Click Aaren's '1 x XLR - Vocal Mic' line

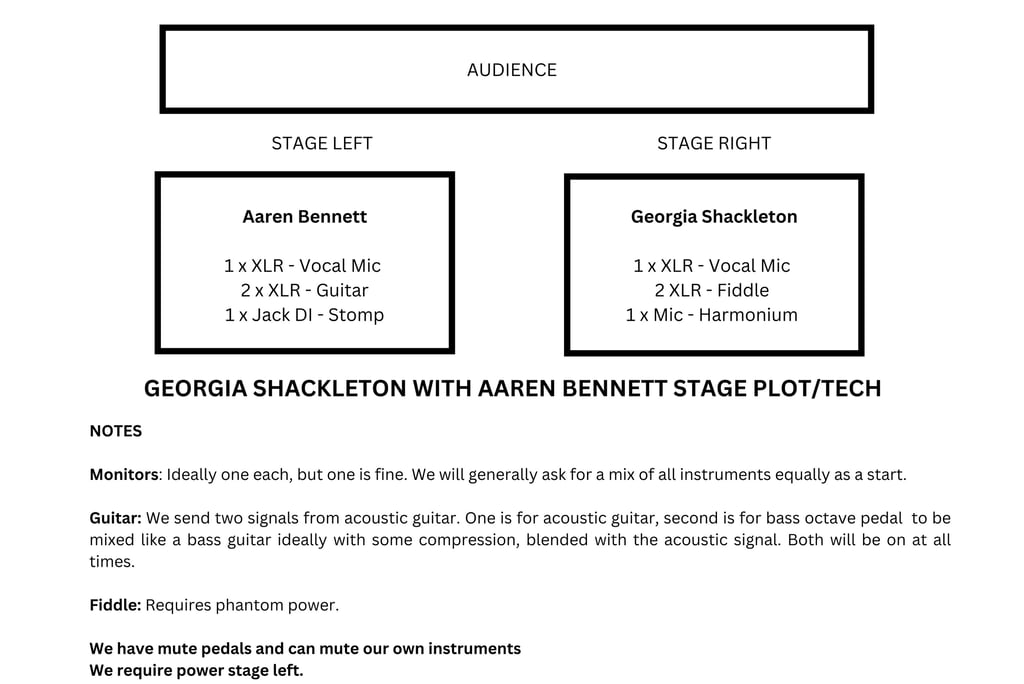coord(302,266)
